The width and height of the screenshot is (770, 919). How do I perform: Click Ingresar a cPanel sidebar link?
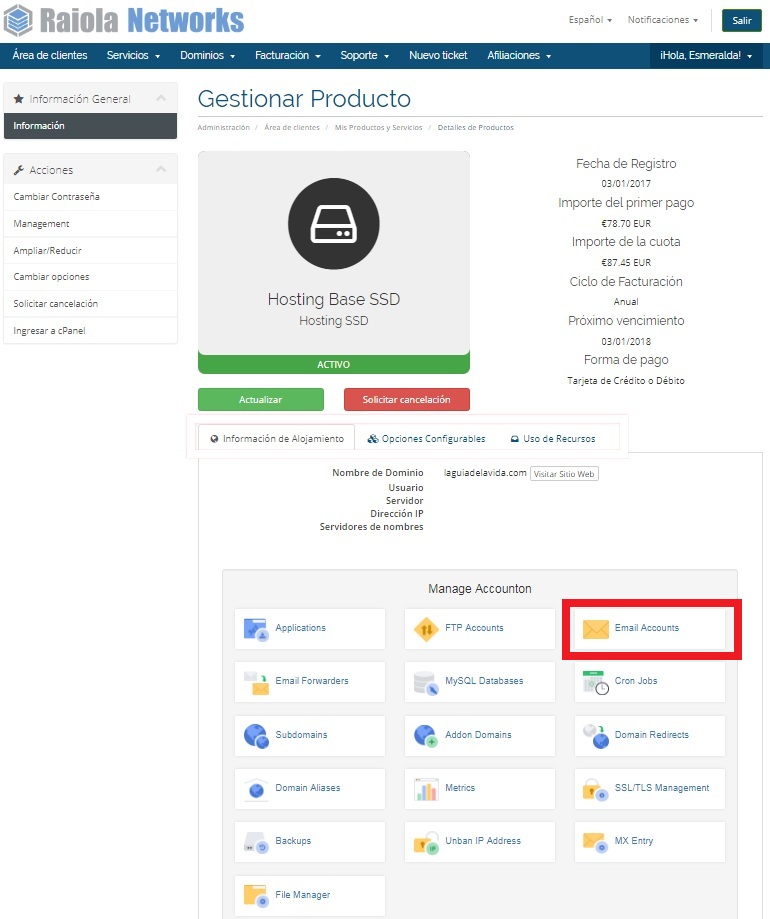[x=49, y=330]
